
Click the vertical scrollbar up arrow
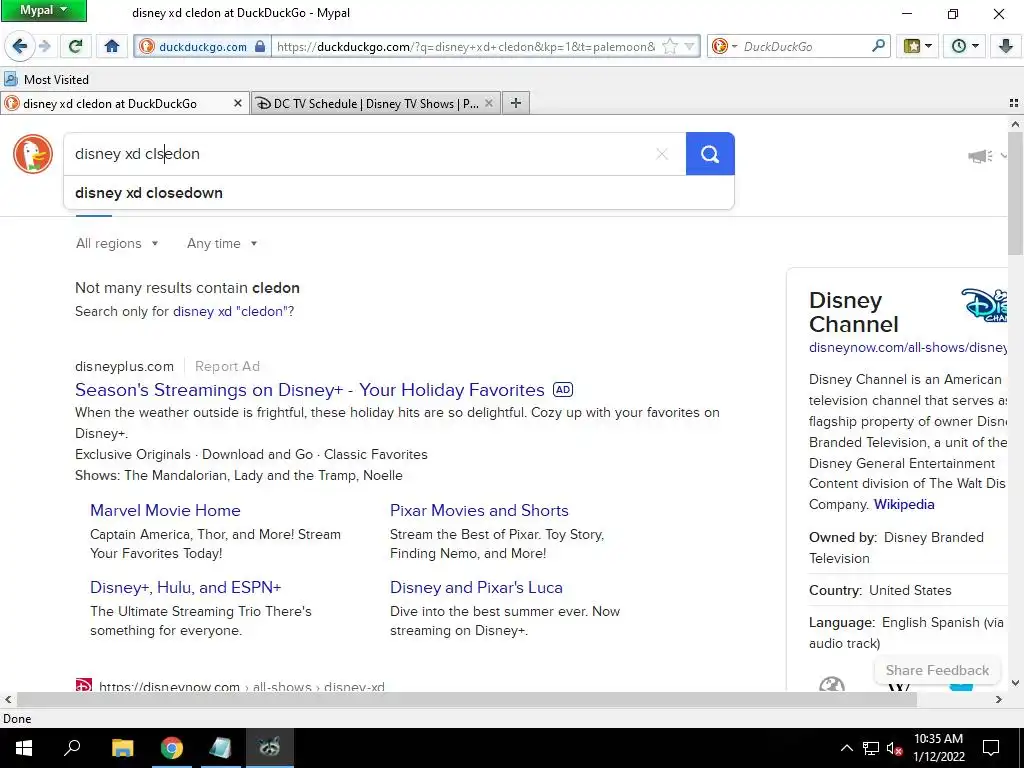point(1015,123)
